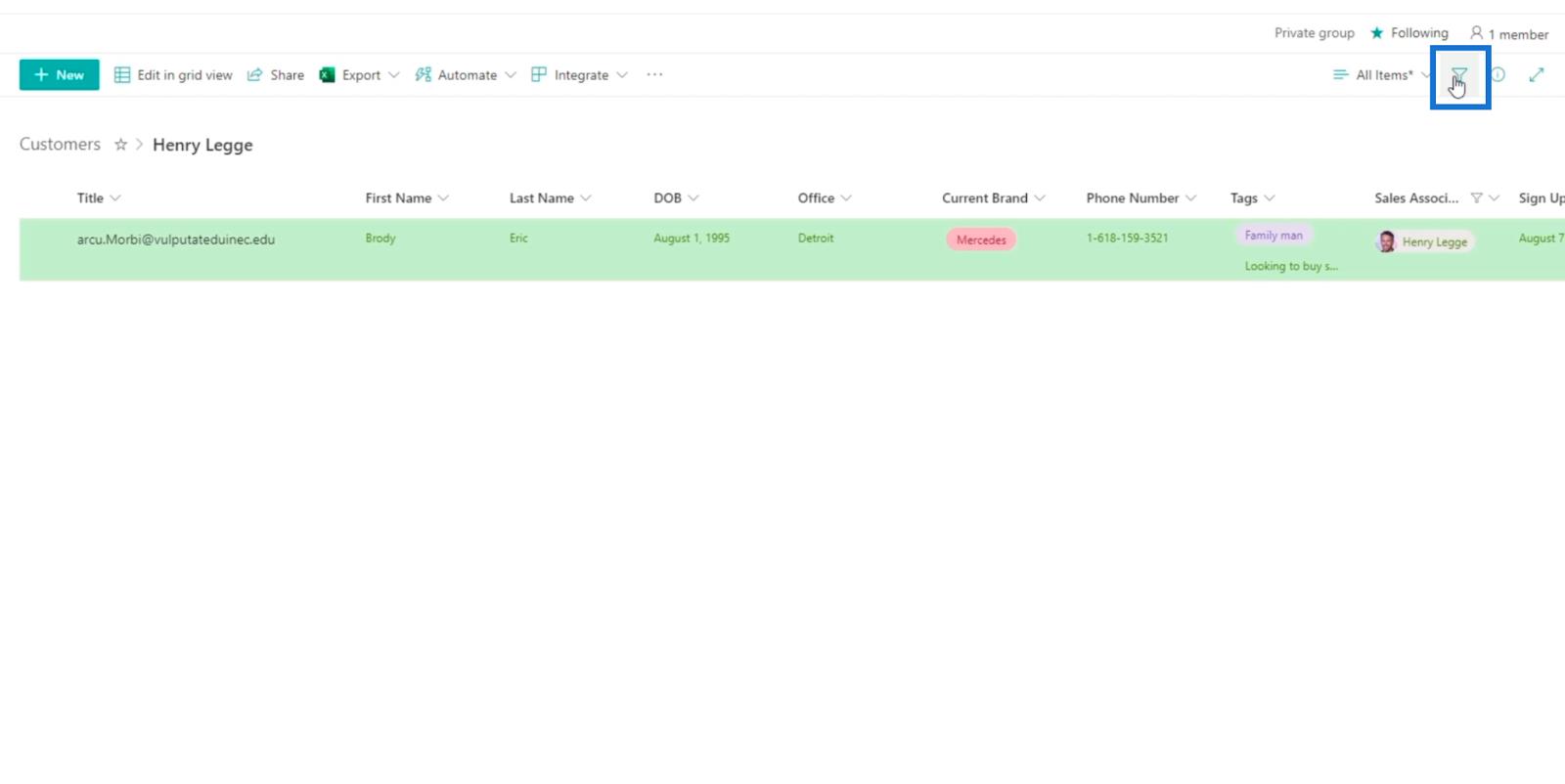The height and width of the screenshot is (784, 1565).
Task: Open the All Items view switcher
Action: [x=1382, y=75]
